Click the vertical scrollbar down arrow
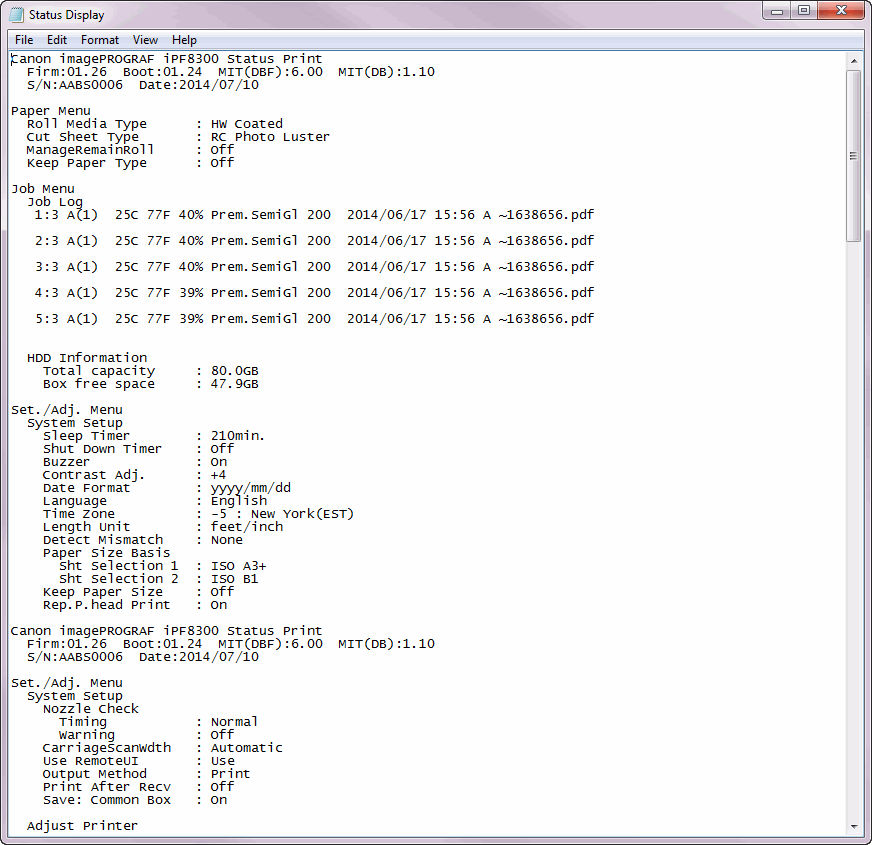Image resolution: width=872 pixels, height=845 pixels. [x=853, y=826]
